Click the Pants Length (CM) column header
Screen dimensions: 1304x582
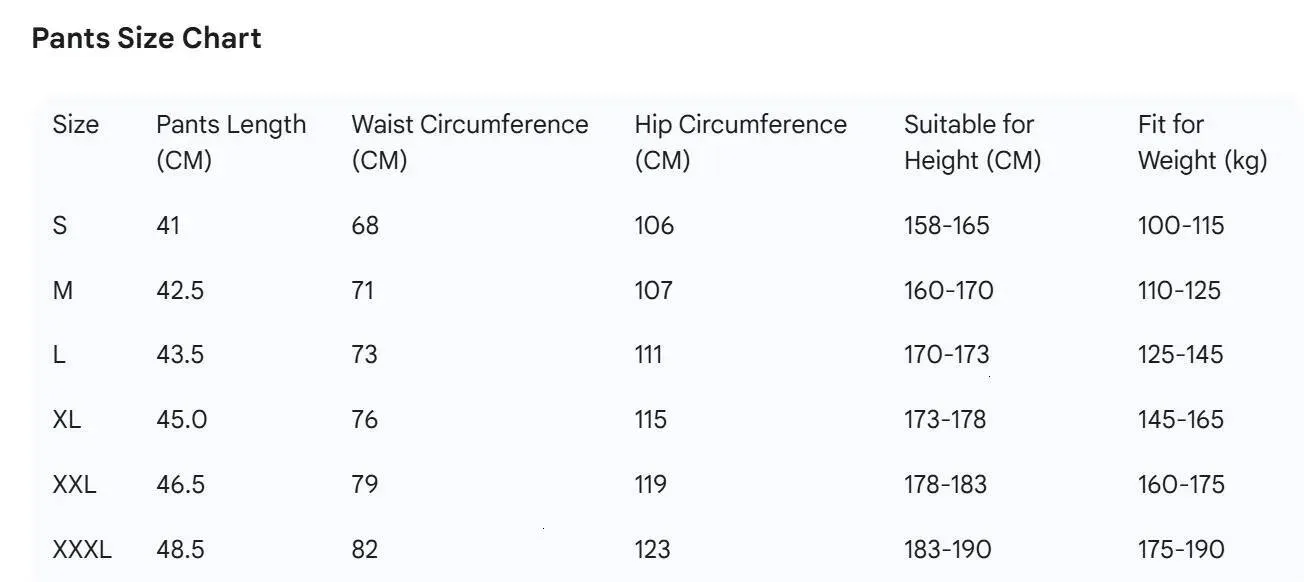(231, 142)
